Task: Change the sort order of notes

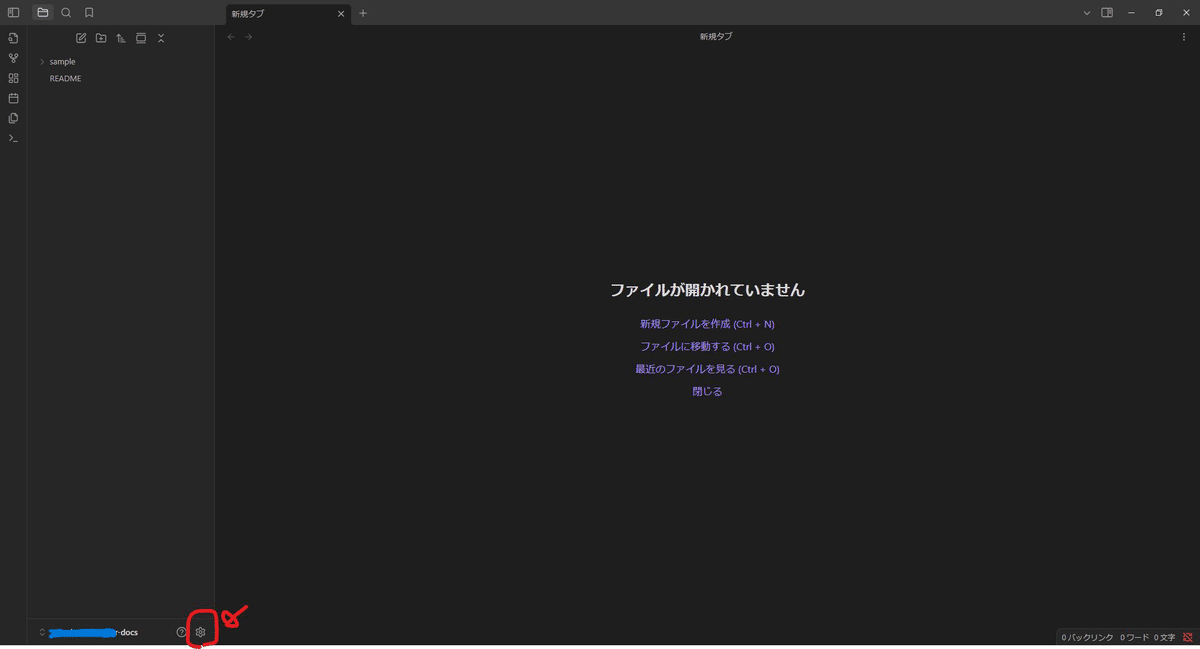Action: pyautogui.click(x=120, y=38)
